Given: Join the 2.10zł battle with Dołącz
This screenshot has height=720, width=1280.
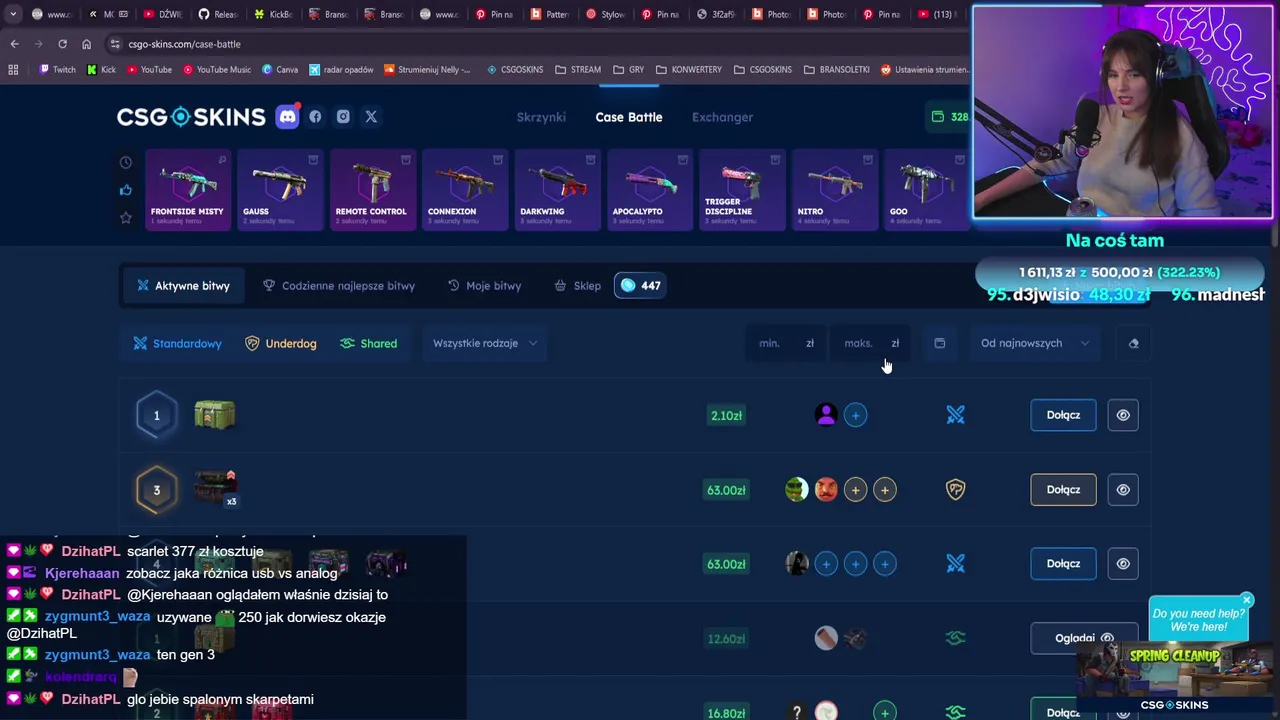Looking at the screenshot, I should 1063,415.
